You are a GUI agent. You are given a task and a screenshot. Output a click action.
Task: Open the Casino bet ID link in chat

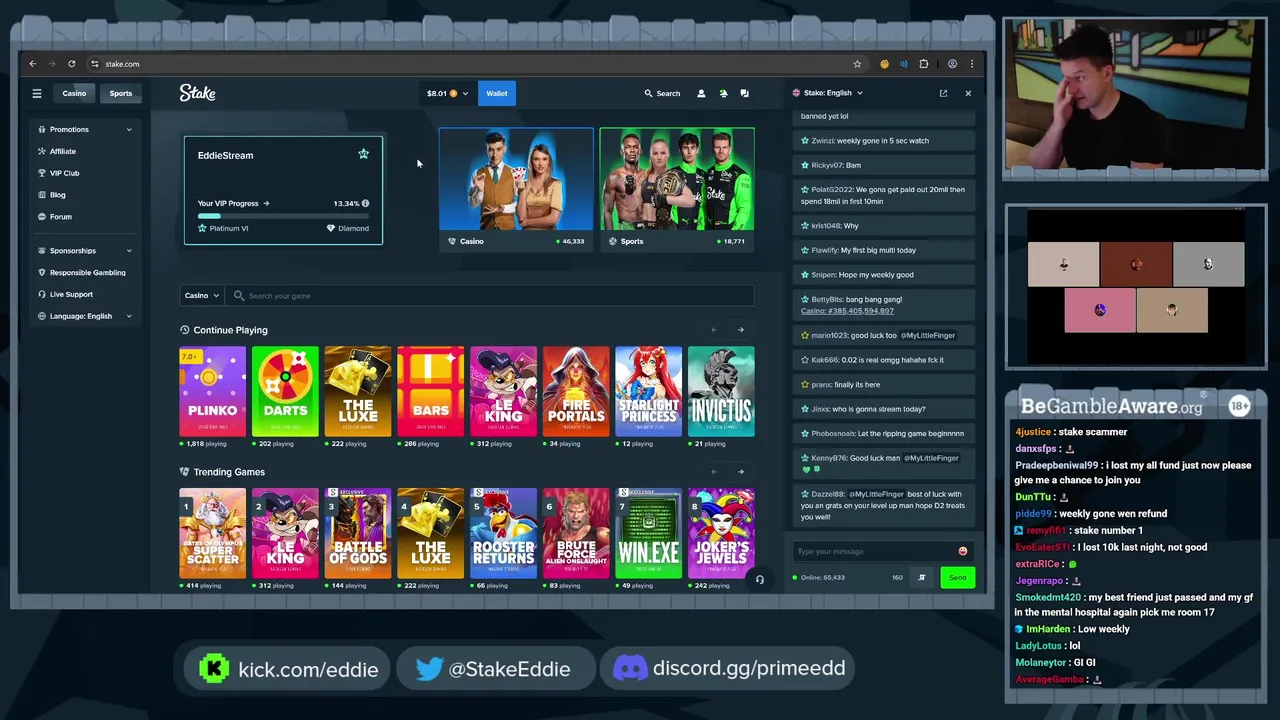tap(847, 311)
